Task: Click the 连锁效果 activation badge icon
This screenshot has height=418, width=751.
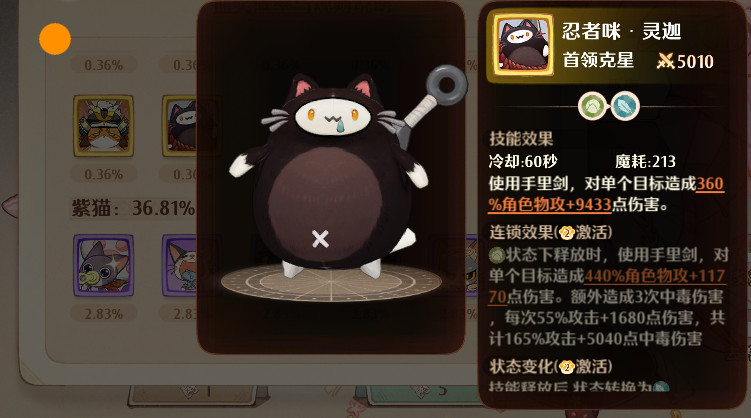Action: tap(567, 233)
